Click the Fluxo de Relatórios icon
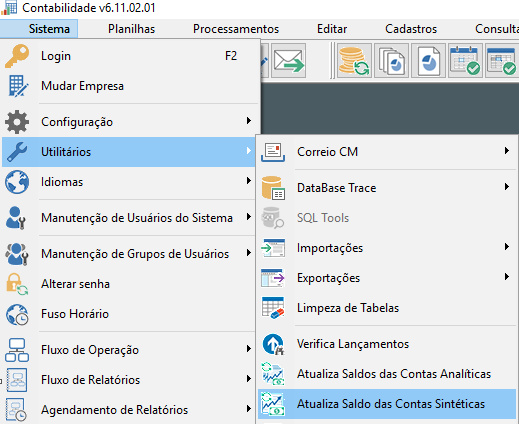Screen dimensions: 519x424 [x=17, y=380]
